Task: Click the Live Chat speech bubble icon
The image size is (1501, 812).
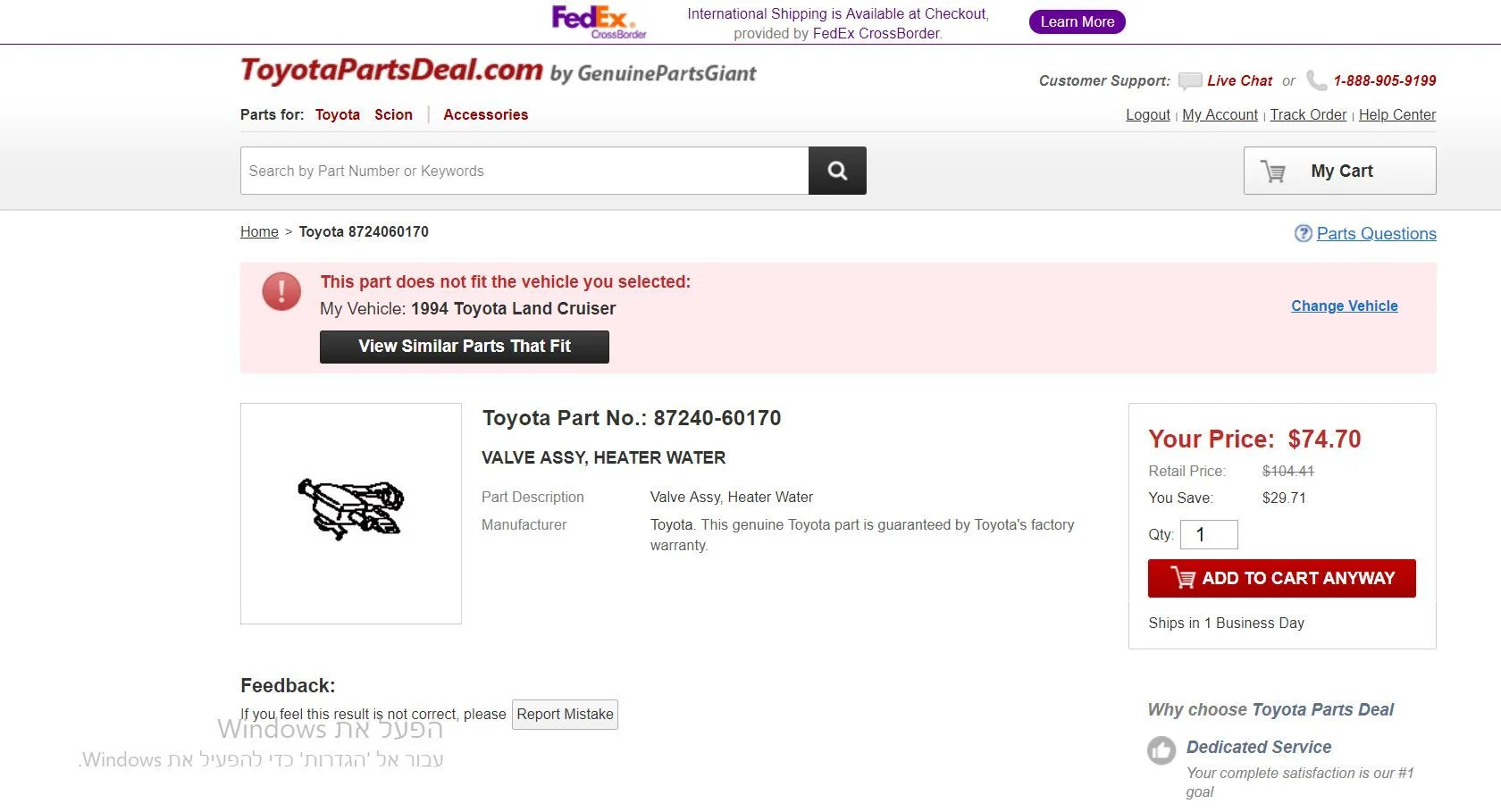Action: point(1189,81)
